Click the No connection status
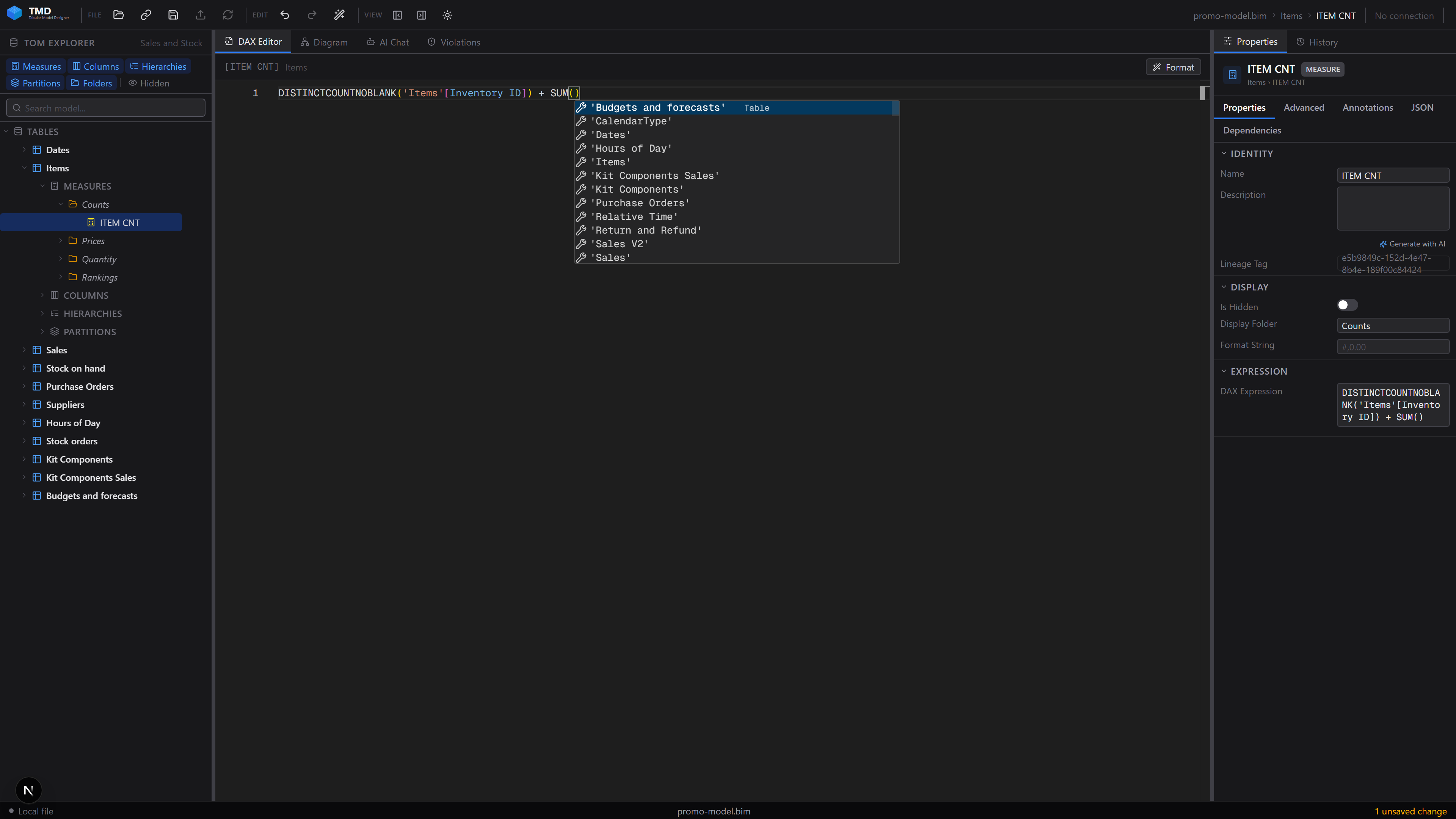 click(x=1404, y=16)
